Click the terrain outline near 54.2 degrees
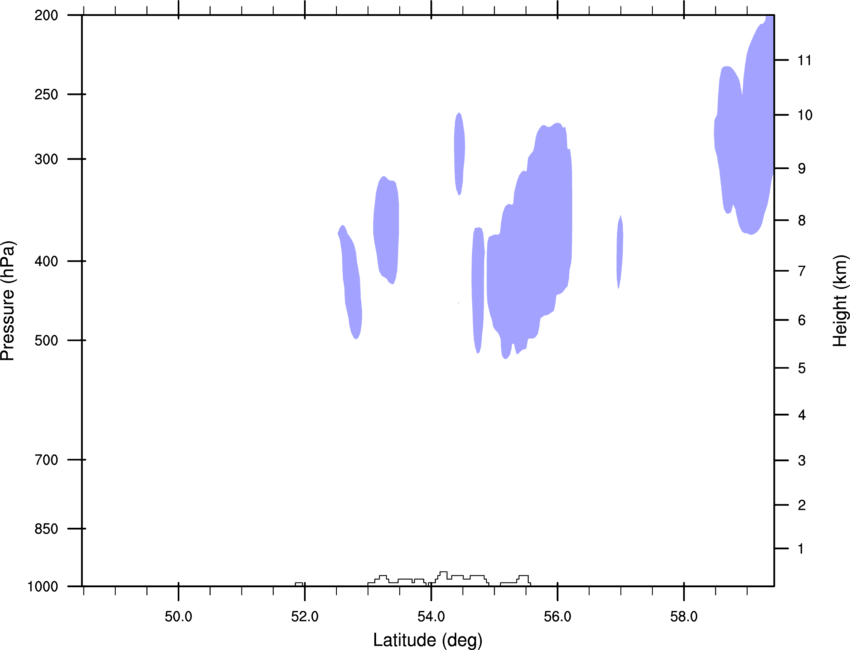 click(428, 579)
